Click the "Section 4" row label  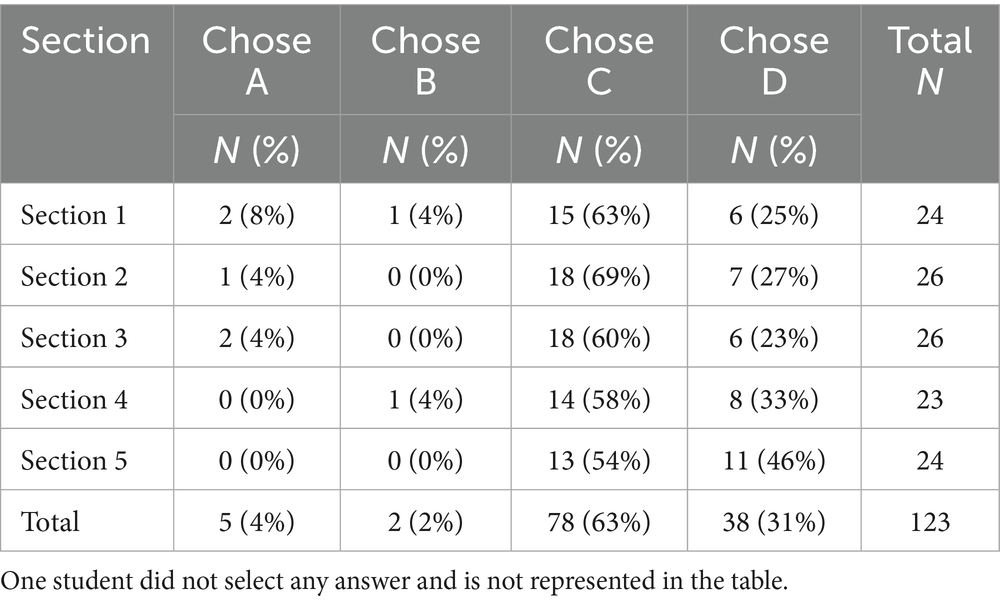pos(74,399)
